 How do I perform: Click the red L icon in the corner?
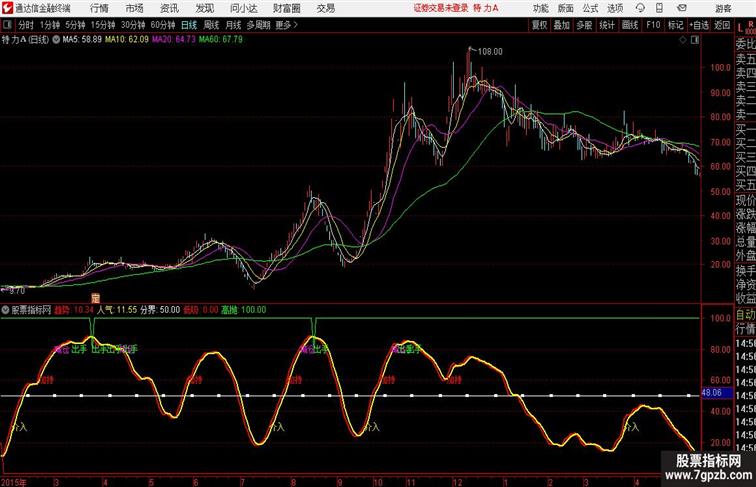(740, 28)
